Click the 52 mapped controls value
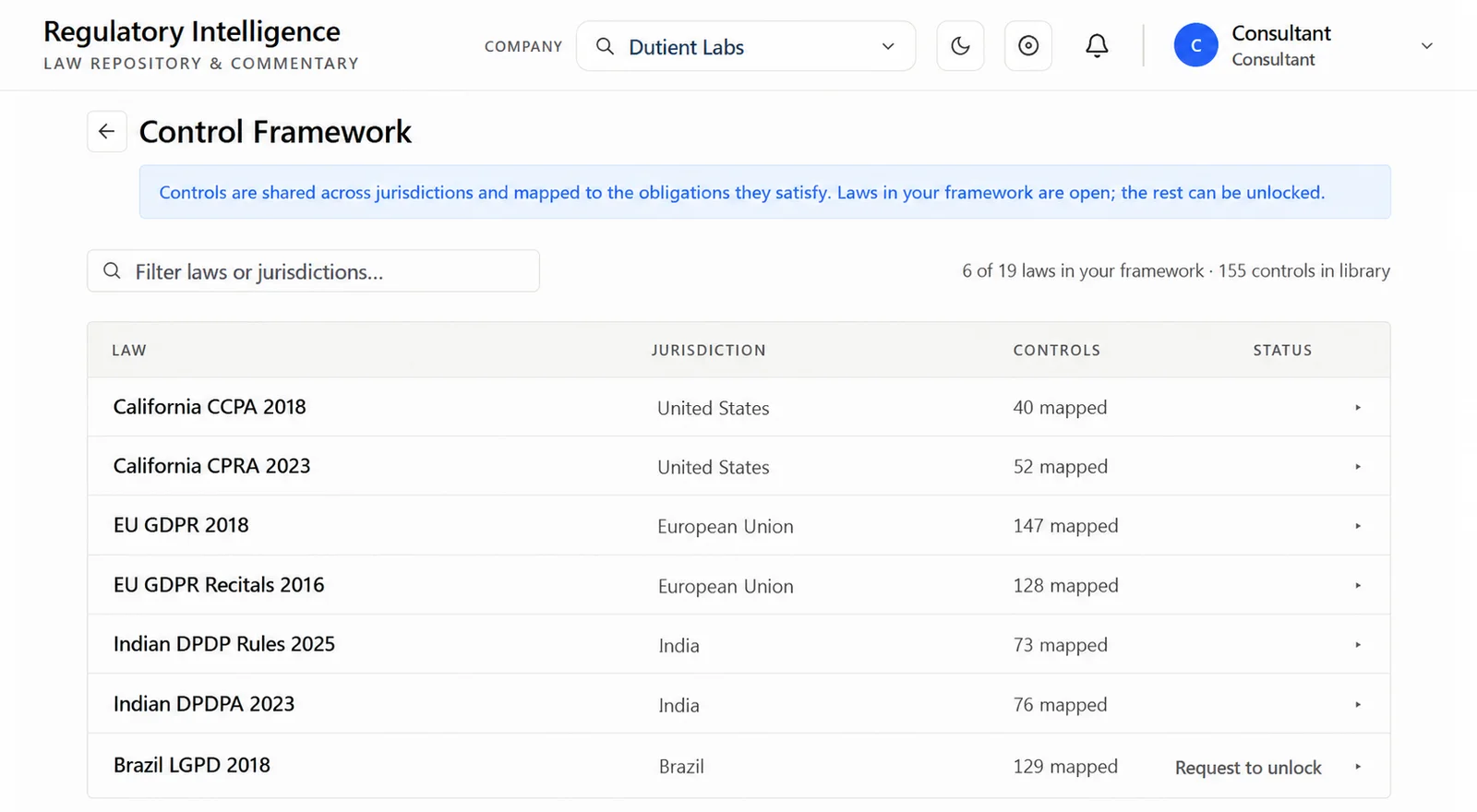This screenshot has height=812, width=1477. (x=1060, y=467)
